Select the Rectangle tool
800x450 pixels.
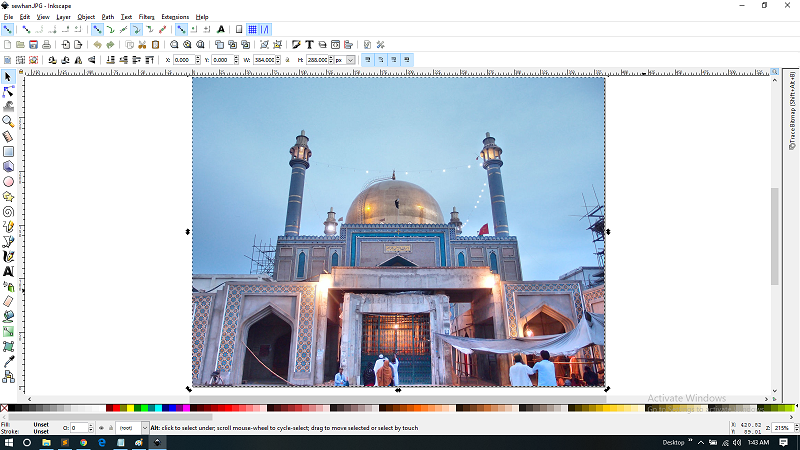tap(8, 152)
